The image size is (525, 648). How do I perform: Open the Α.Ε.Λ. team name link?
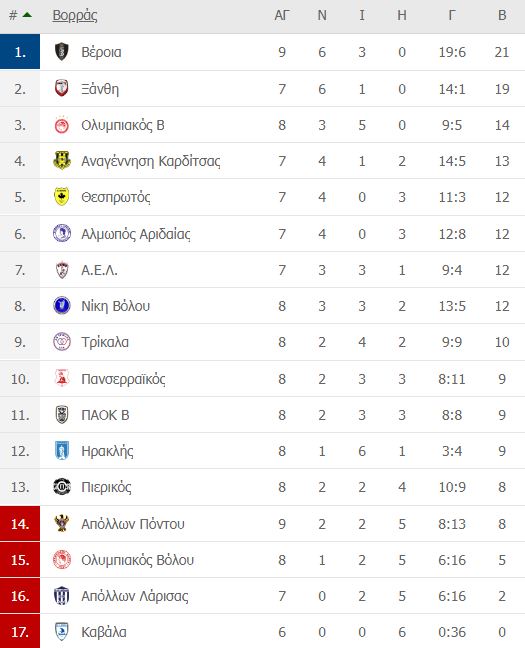99,270
